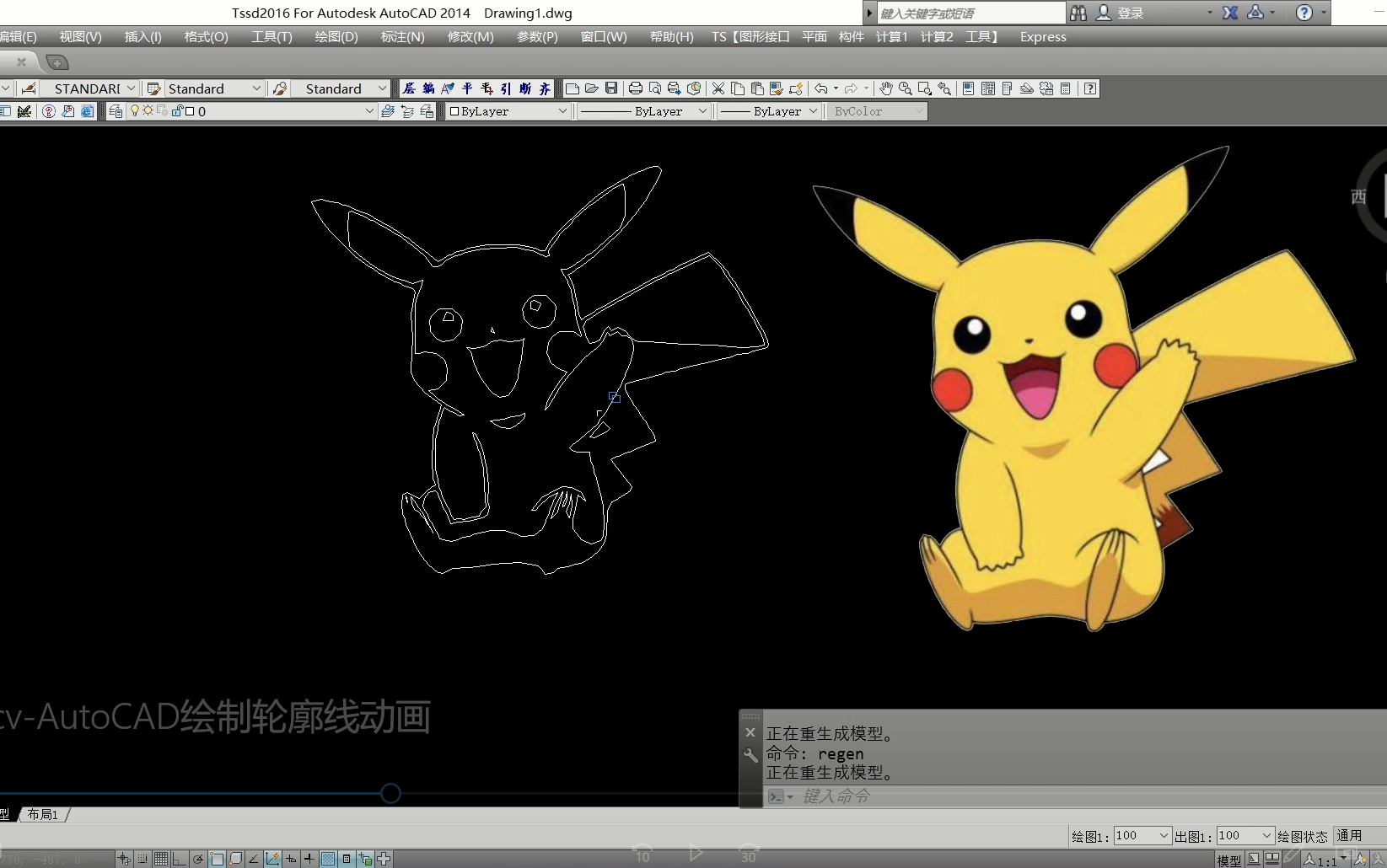
Task: Click the Cut scissors icon
Action: (718, 88)
